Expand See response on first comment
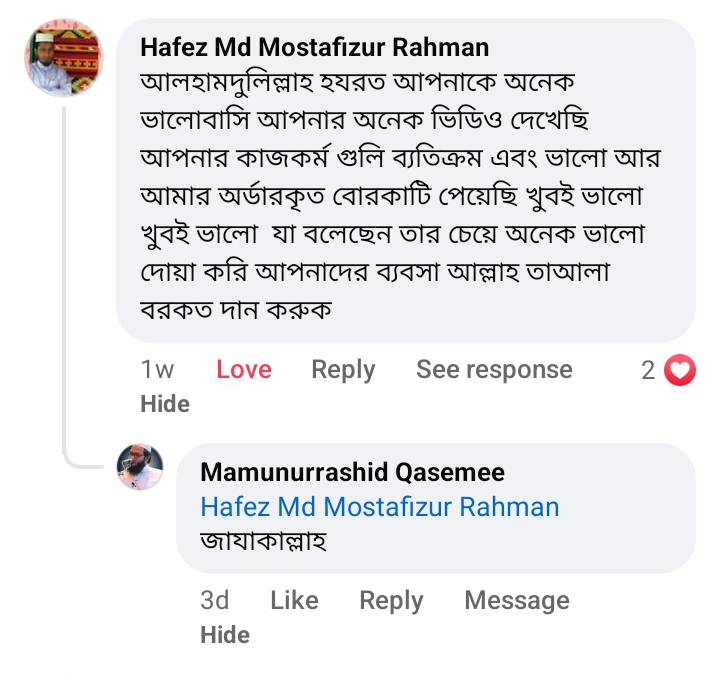This screenshot has width=720, height=674. coord(494,370)
